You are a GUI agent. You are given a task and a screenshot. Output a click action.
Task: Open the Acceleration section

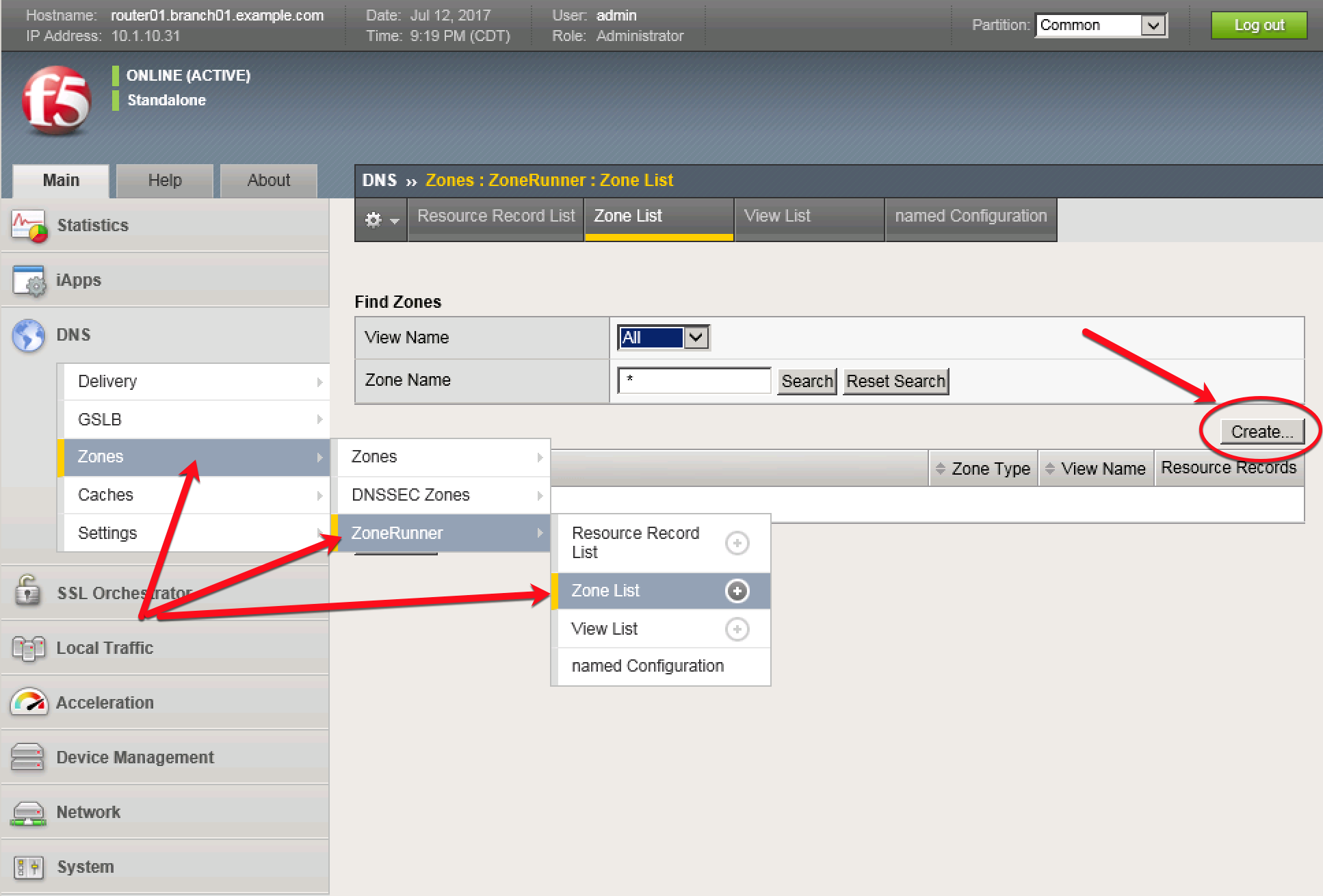(165, 702)
